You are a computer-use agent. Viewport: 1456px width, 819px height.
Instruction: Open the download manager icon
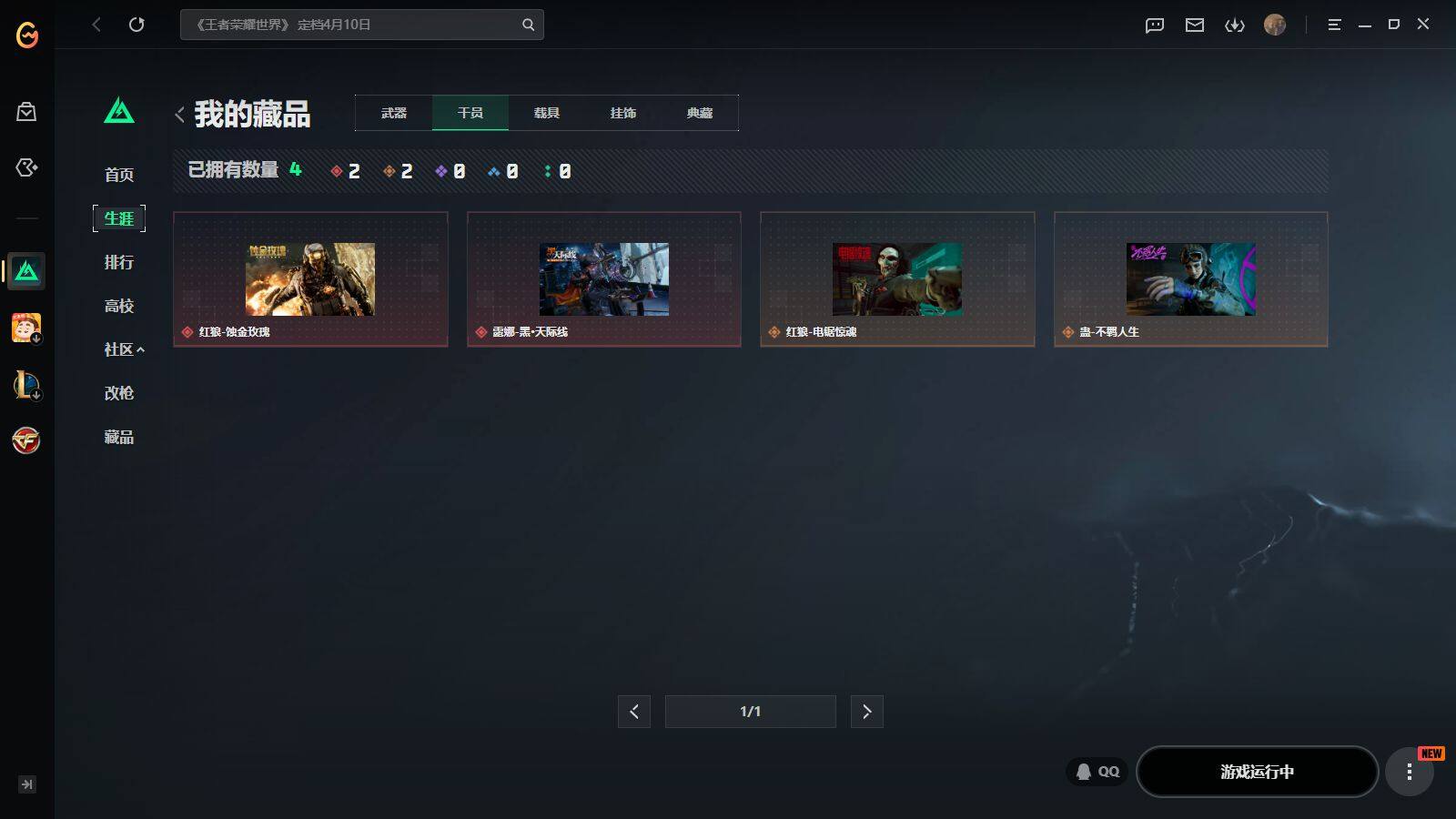(x=1235, y=25)
